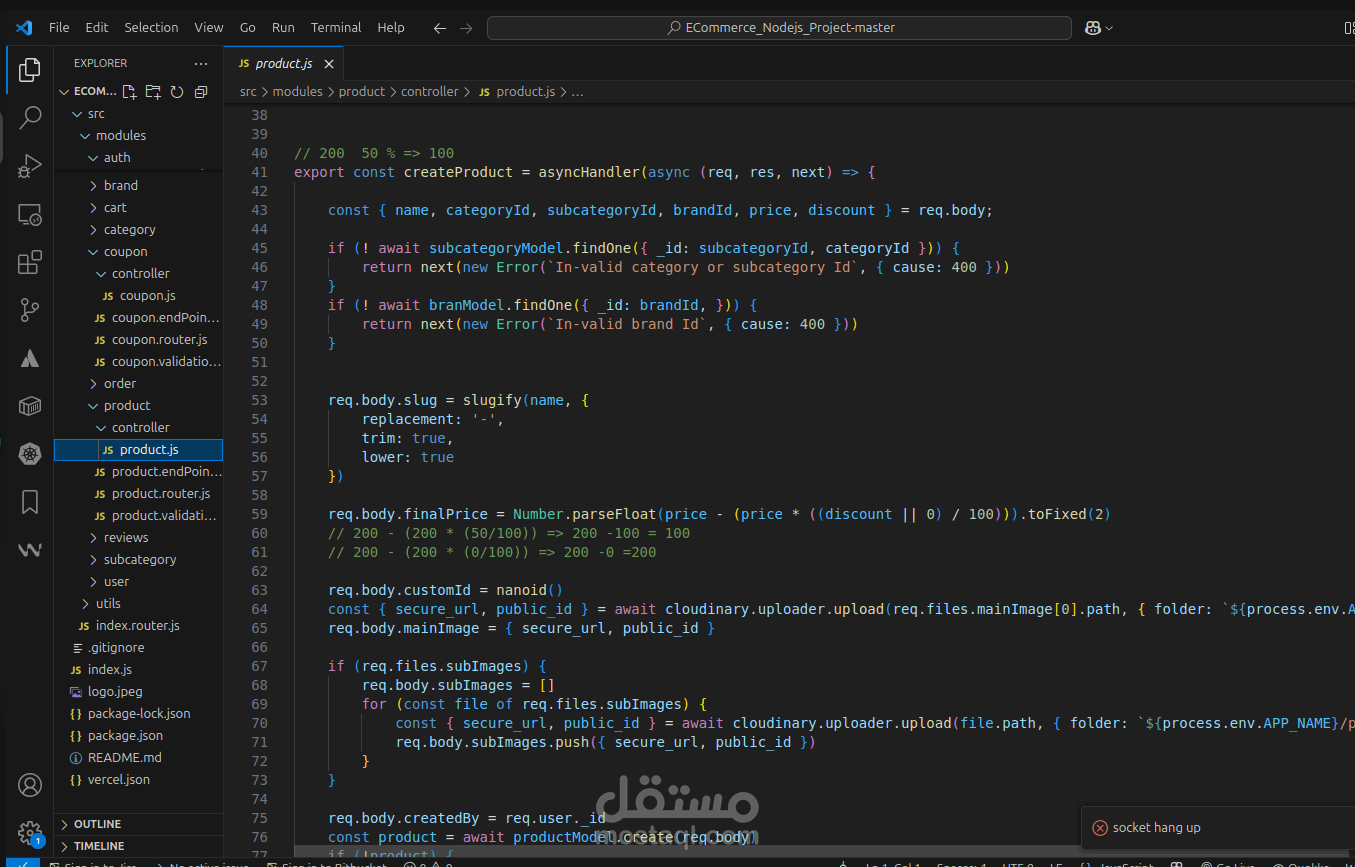Screen dimensions: 1355x867
Task: Go forward using the right arrow
Action: (x=466, y=28)
